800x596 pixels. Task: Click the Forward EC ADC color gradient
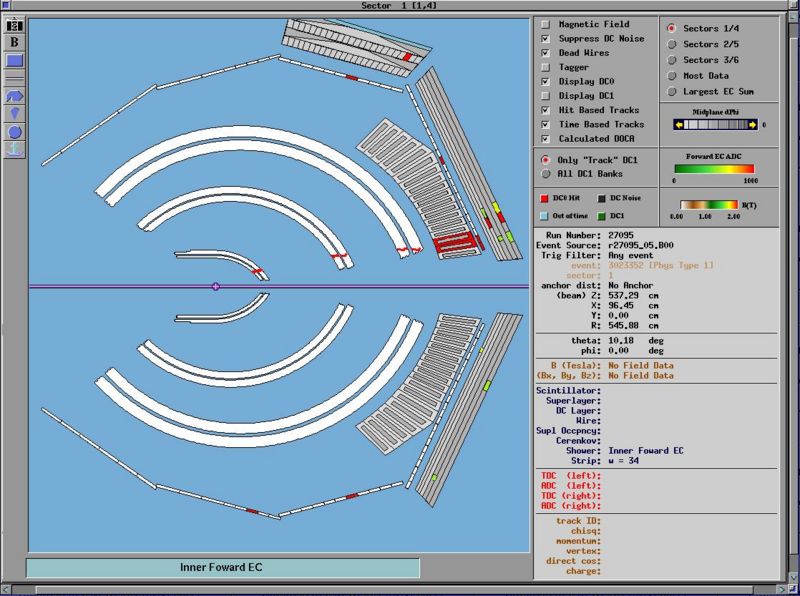714,169
